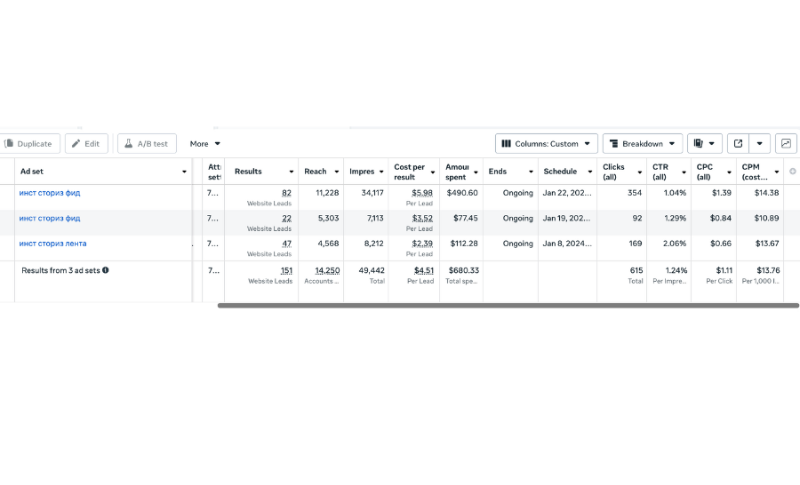The width and height of the screenshot is (800, 485).
Task: Open the Reach column header arrow
Action: pos(337,172)
